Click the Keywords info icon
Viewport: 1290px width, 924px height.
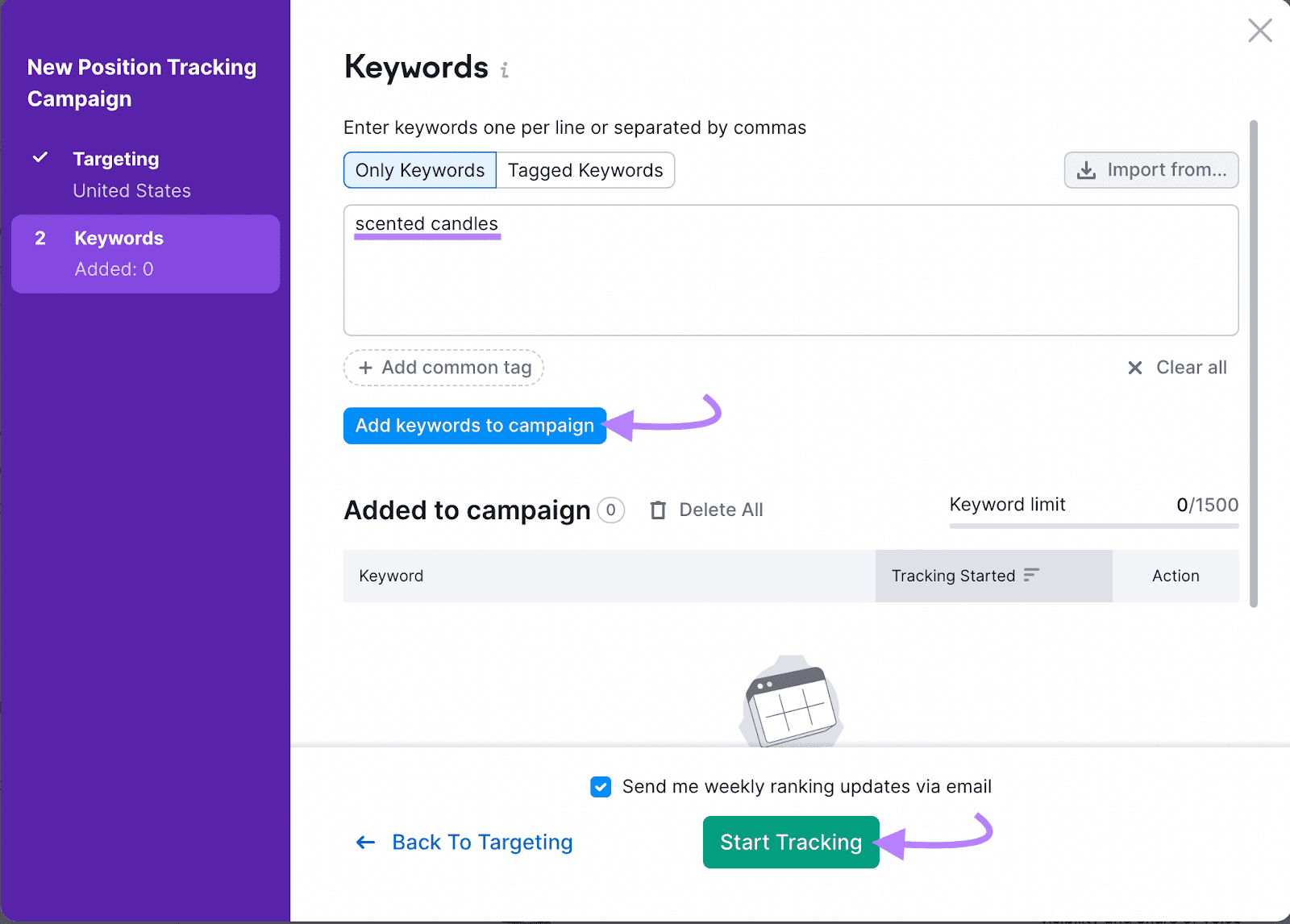[x=505, y=71]
